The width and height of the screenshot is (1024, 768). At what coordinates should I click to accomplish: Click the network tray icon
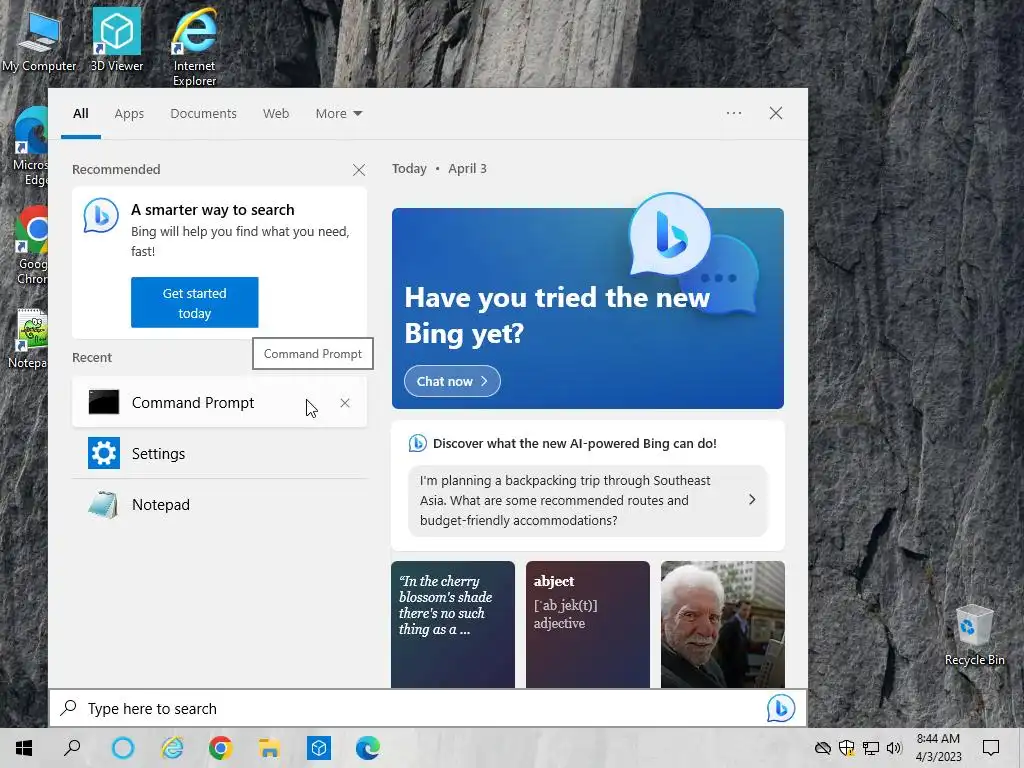pyautogui.click(x=871, y=748)
